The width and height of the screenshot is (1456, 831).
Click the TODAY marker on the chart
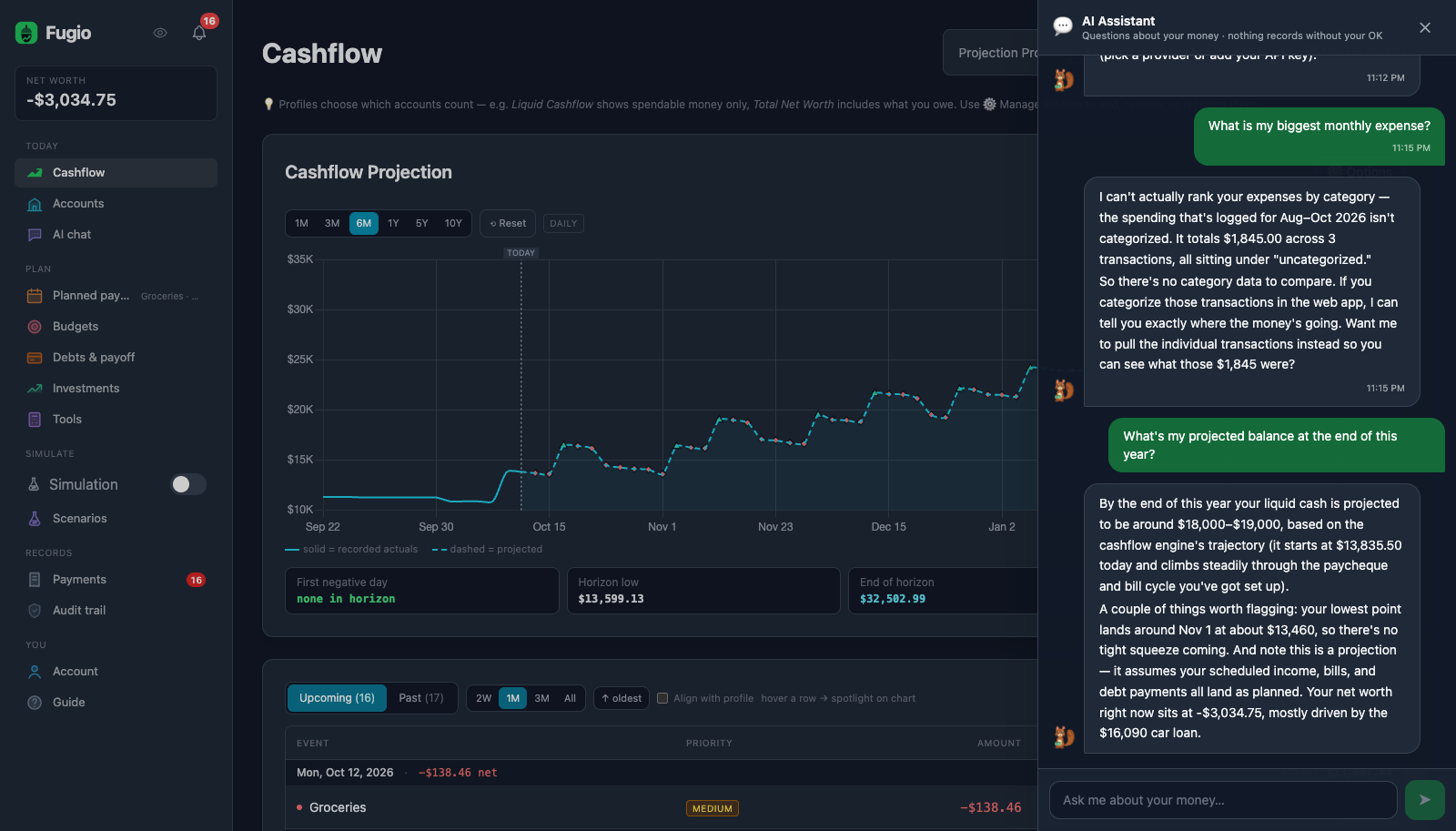tap(521, 253)
